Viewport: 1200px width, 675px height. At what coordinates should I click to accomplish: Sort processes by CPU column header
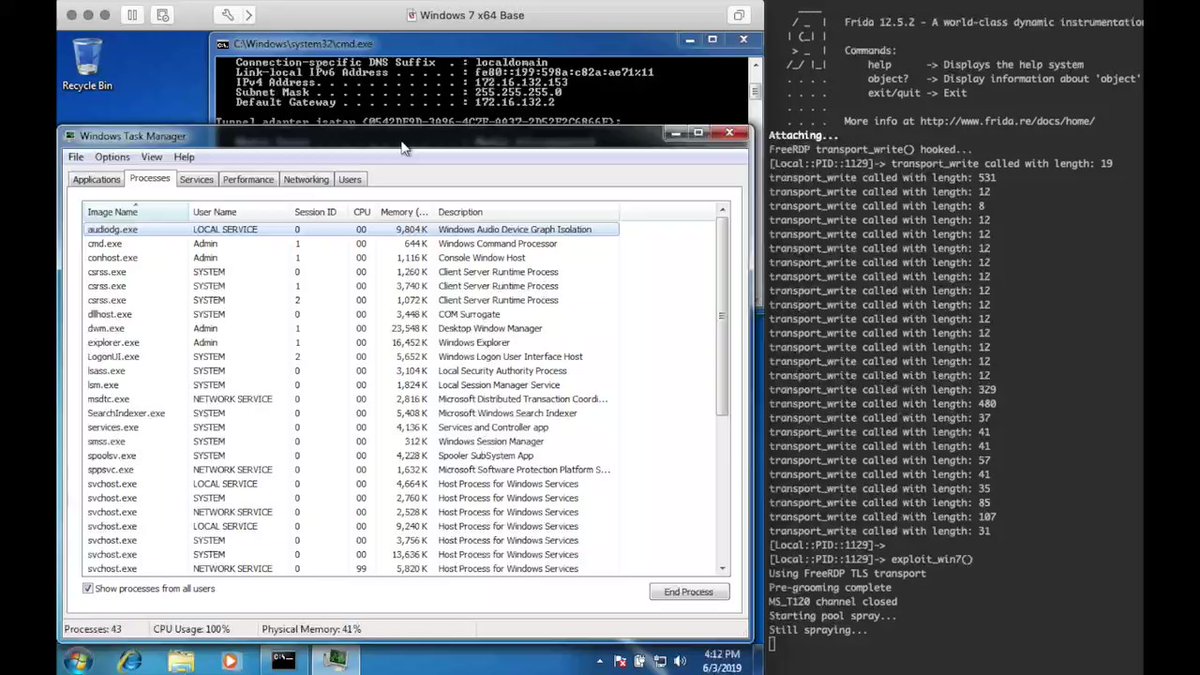tap(362, 212)
